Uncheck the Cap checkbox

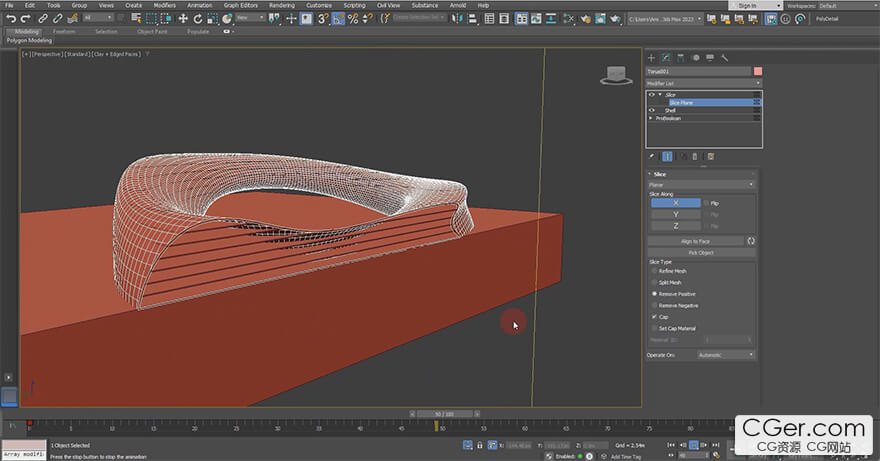(653, 317)
